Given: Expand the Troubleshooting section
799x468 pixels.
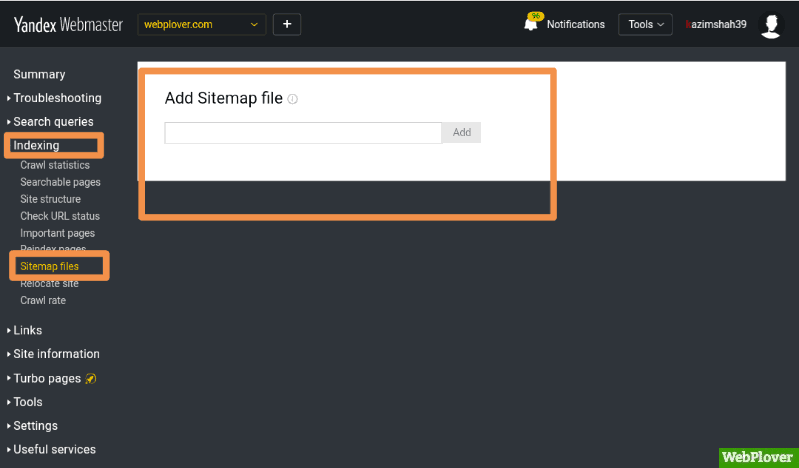Looking at the screenshot, I should (x=57, y=98).
